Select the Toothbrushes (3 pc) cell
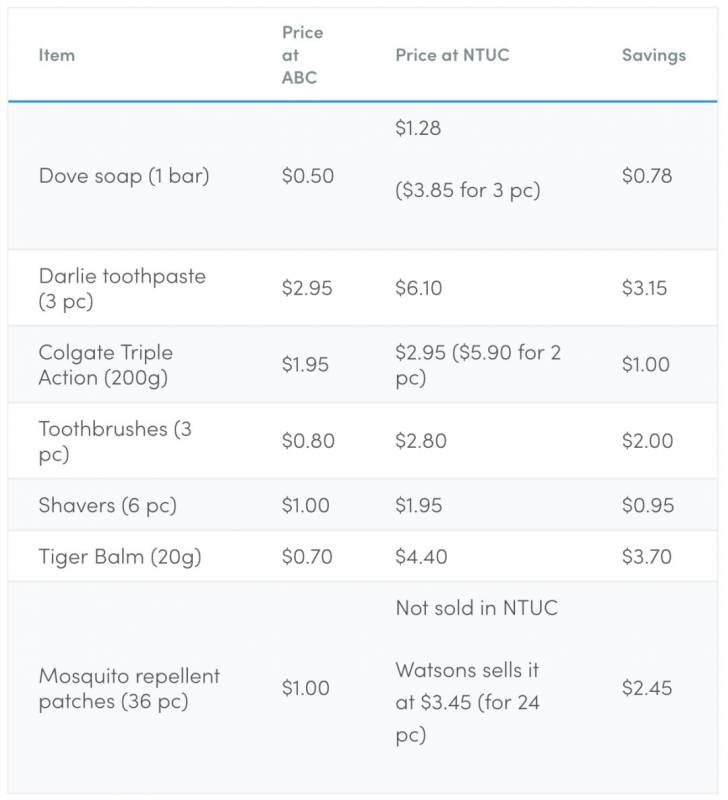The height and width of the screenshot is (800, 728). tap(115, 441)
